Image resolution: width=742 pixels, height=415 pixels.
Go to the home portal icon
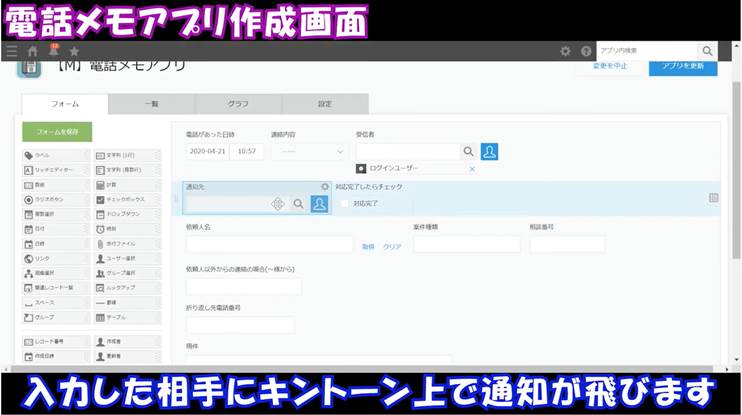(33, 51)
